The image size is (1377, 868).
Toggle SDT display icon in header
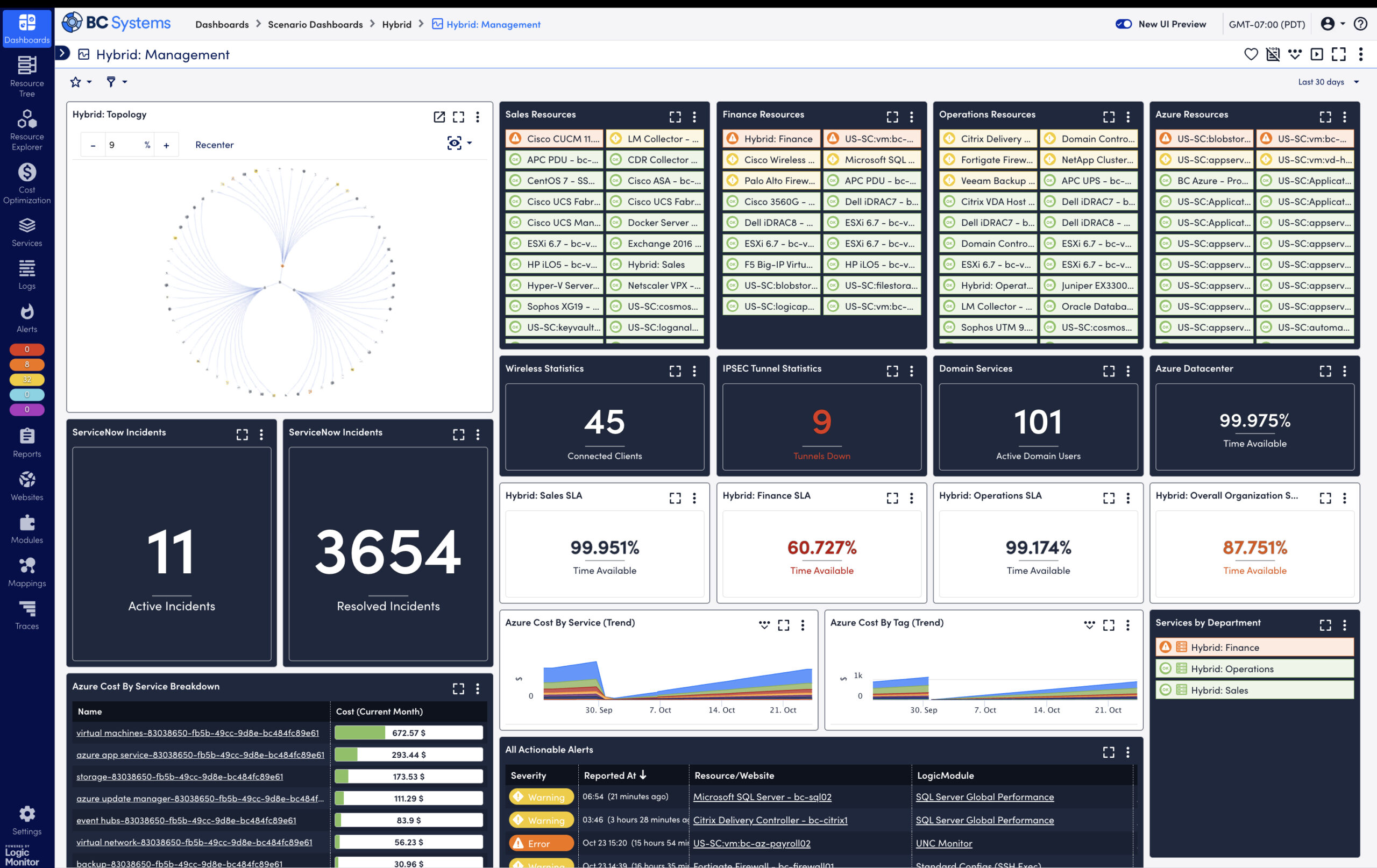1273,54
